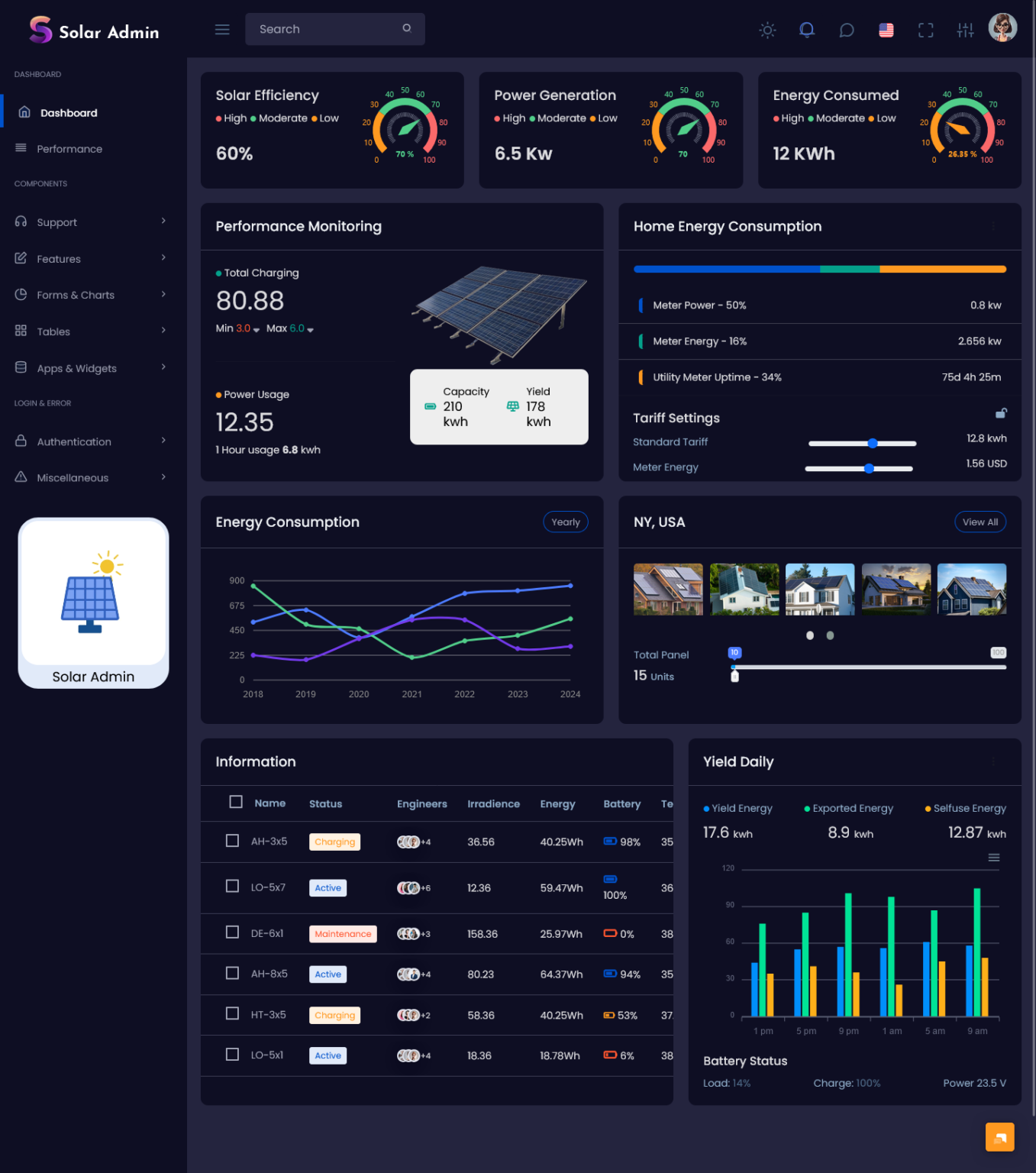Open the chat messages icon
Screen dimensions: 1036x1173
[x=847, y=30]
